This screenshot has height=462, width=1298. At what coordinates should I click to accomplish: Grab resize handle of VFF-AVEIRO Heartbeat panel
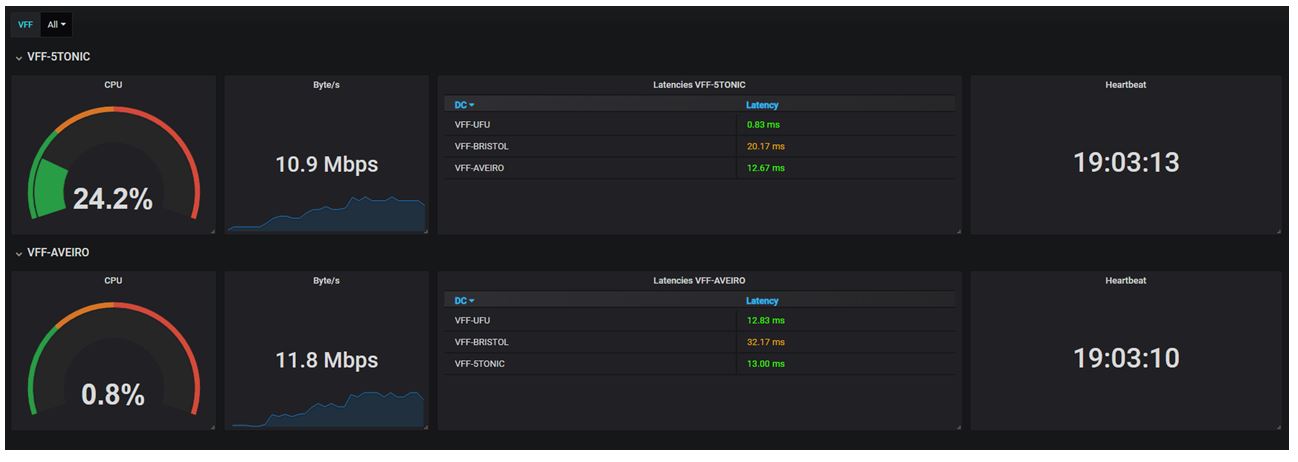tap(1277, 427)
